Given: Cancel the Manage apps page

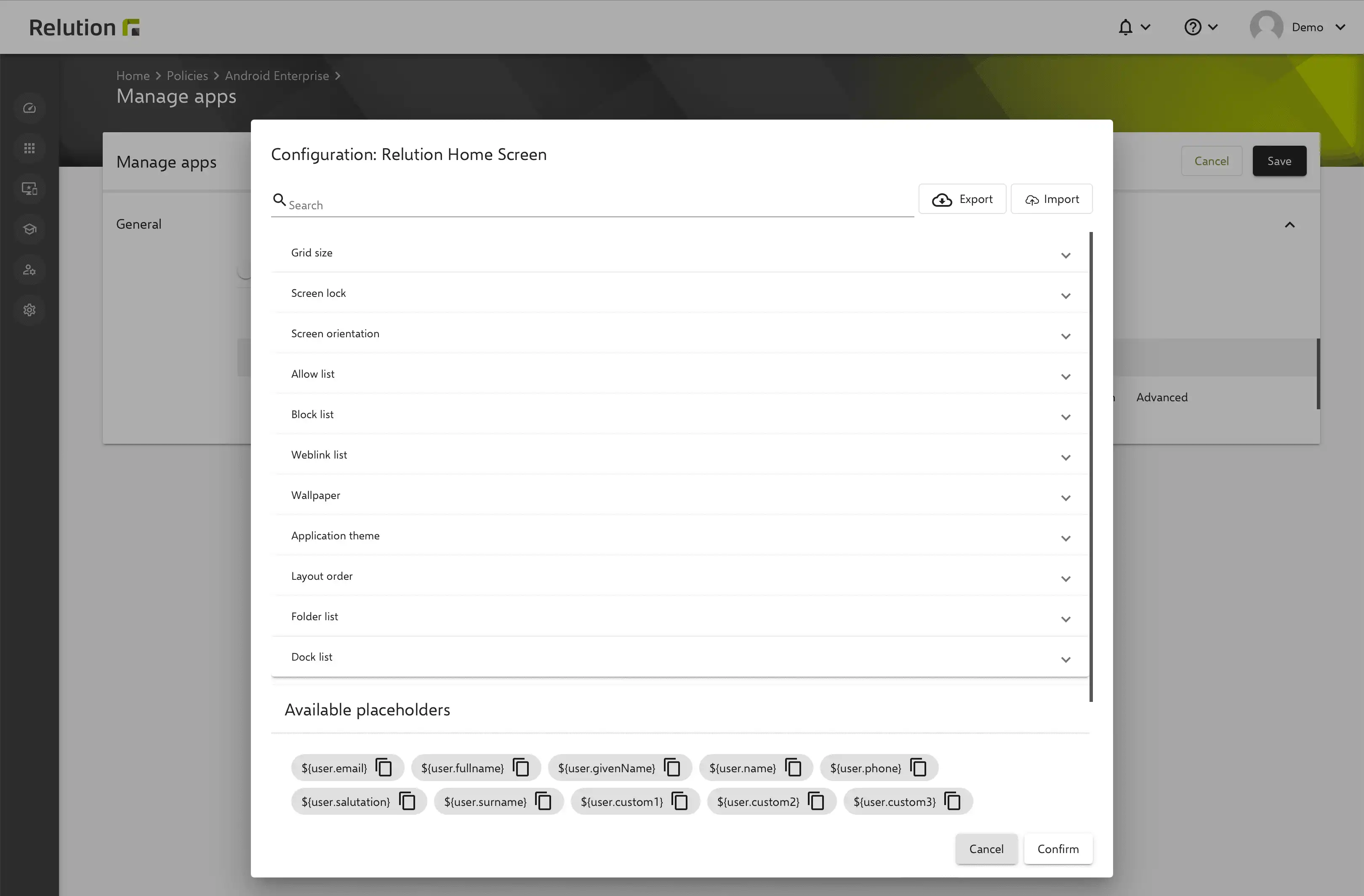Looking at the screenshot, I should click(x=1211, y=161).
